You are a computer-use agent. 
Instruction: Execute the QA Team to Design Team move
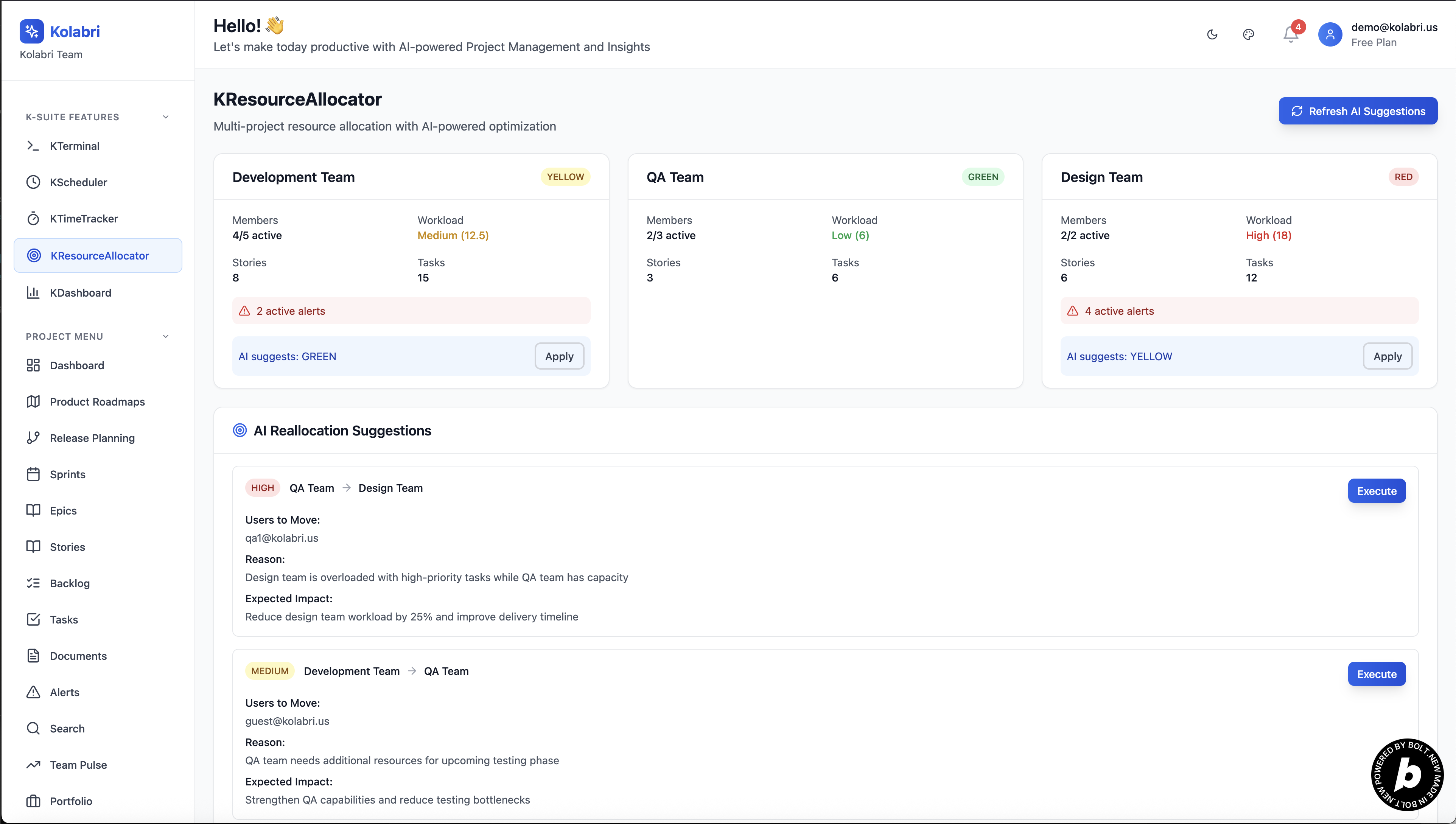(1376, 491)
